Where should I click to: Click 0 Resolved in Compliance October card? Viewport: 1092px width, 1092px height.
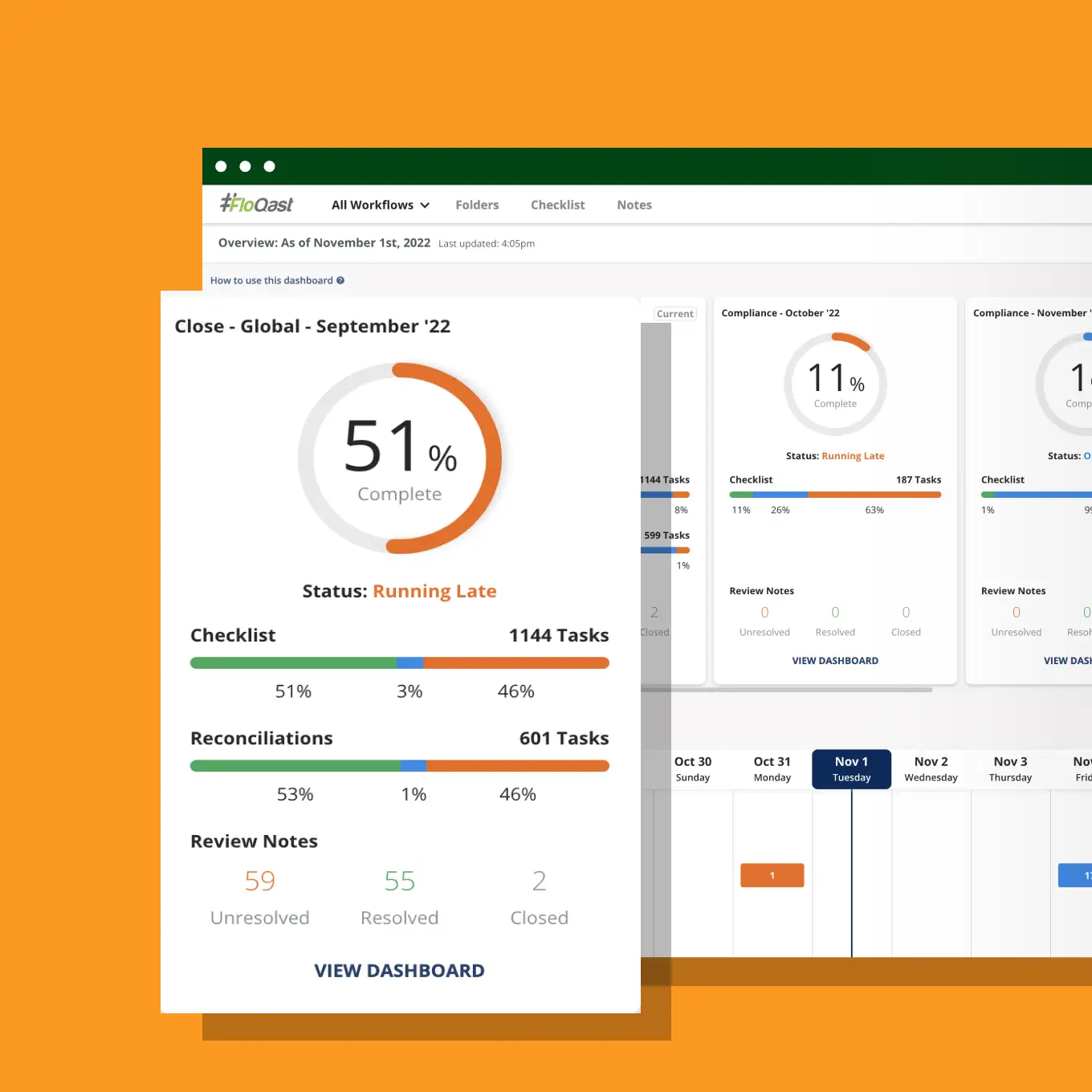(x=835, y=621)
